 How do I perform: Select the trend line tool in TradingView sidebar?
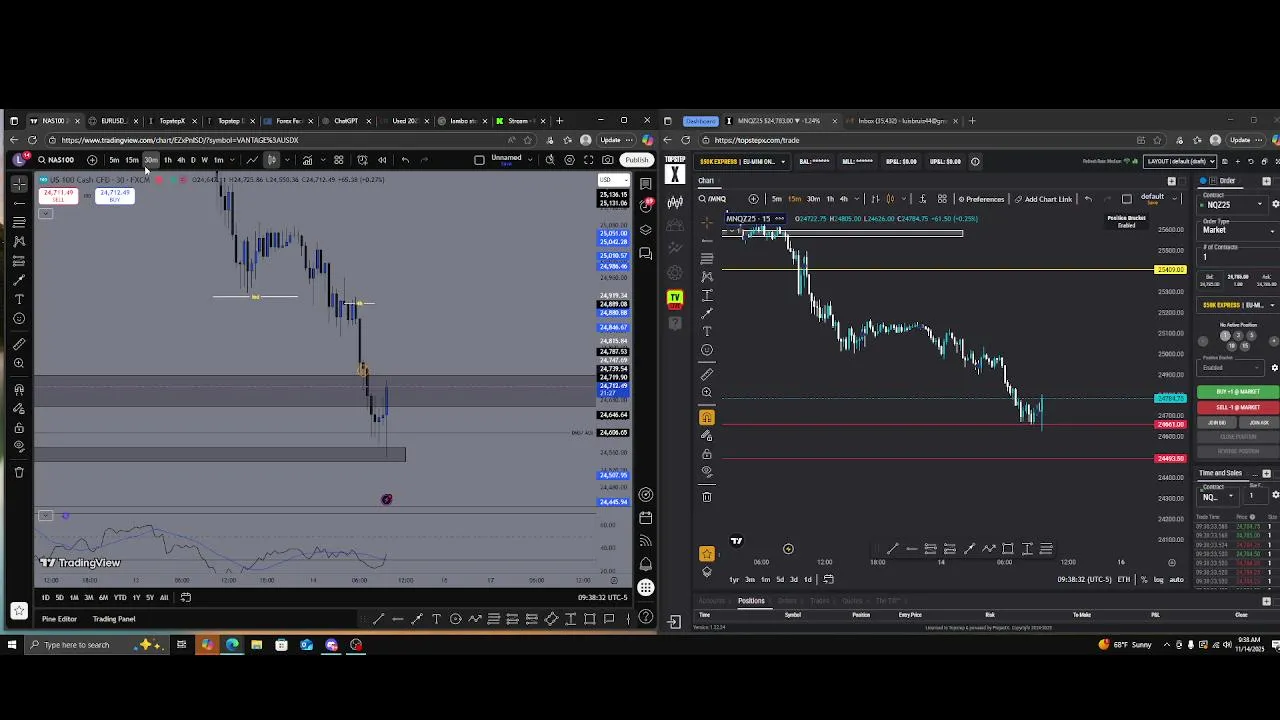(x=19, y=203)
